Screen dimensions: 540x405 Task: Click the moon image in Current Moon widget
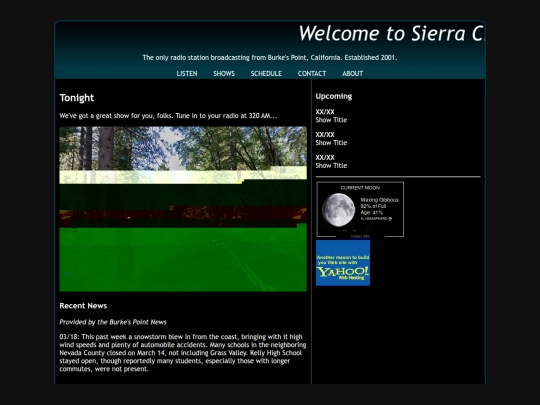coord(339,210)
